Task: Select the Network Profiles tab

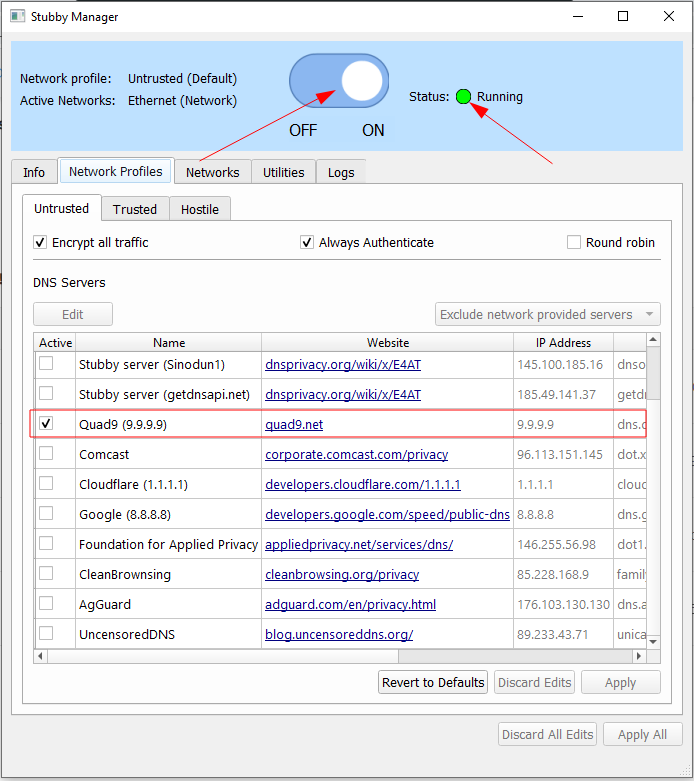Action: point(116,171)
